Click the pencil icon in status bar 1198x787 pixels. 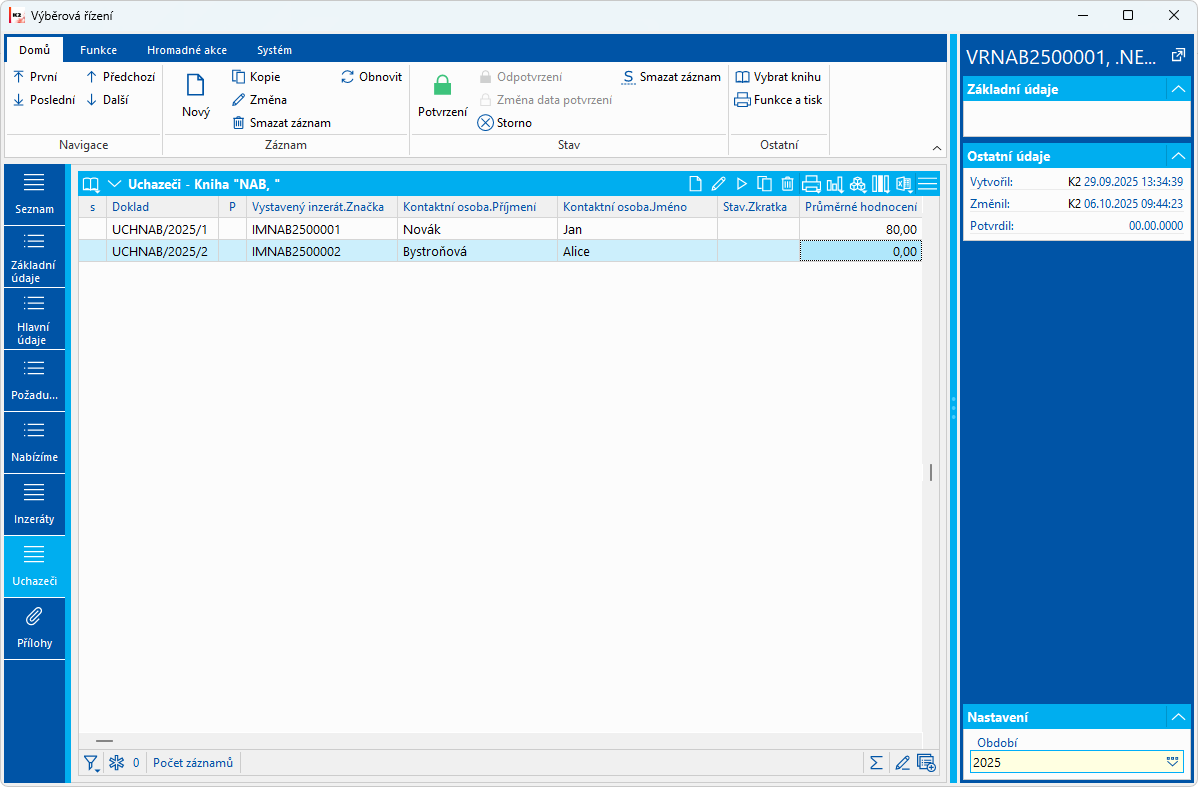click(x=902, y=762)
